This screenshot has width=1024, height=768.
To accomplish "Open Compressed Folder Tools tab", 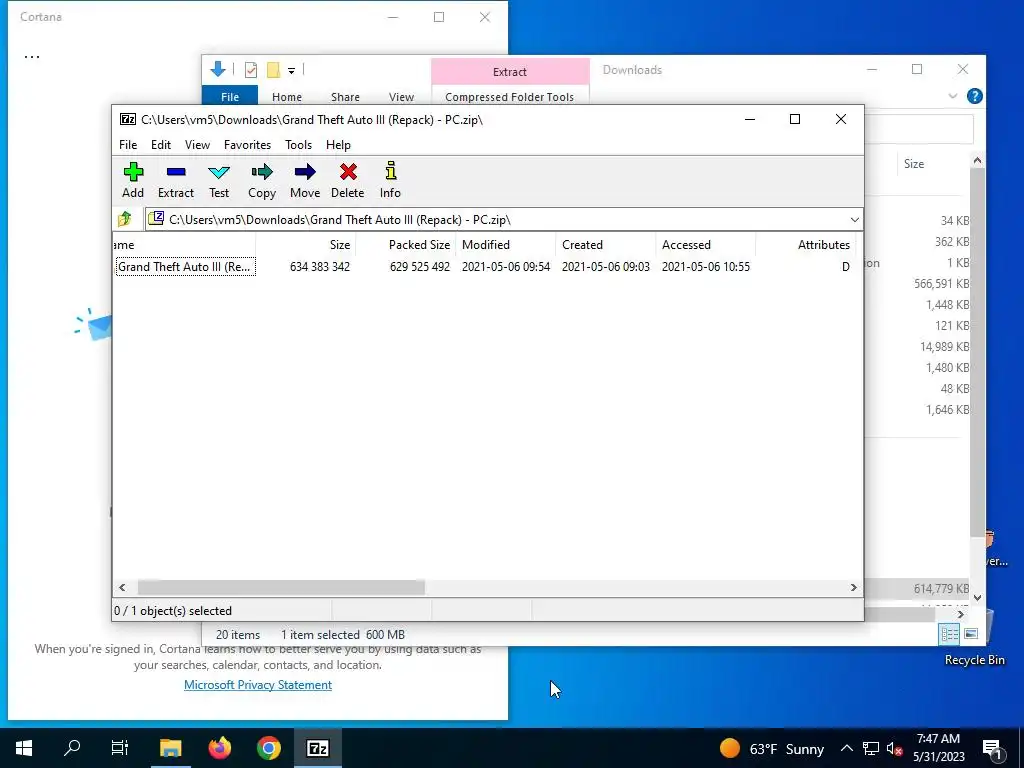I will (509, 97).
